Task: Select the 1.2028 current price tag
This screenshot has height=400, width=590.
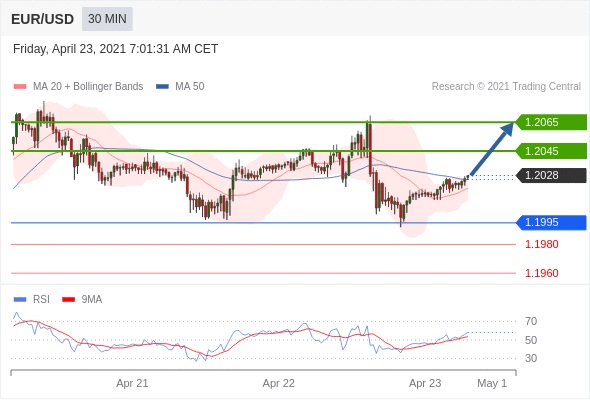Action: (x=551, y=175)
